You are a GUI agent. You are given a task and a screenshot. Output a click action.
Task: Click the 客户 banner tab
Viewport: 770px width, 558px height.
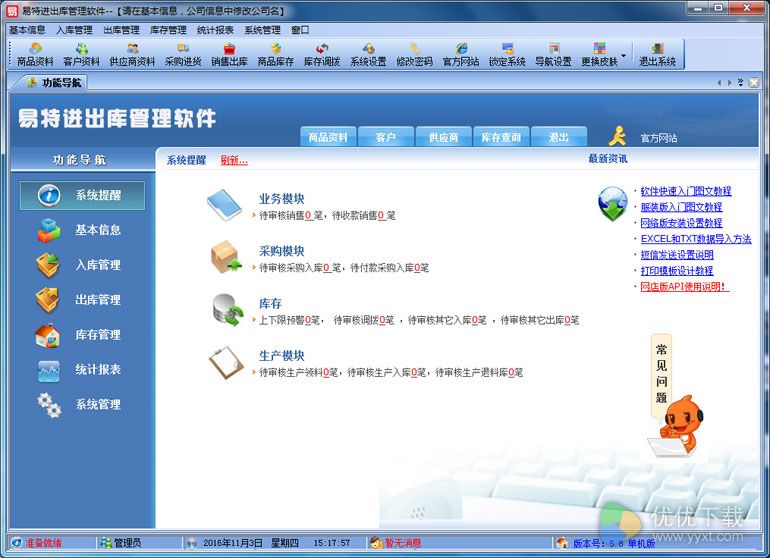[385, 137]
